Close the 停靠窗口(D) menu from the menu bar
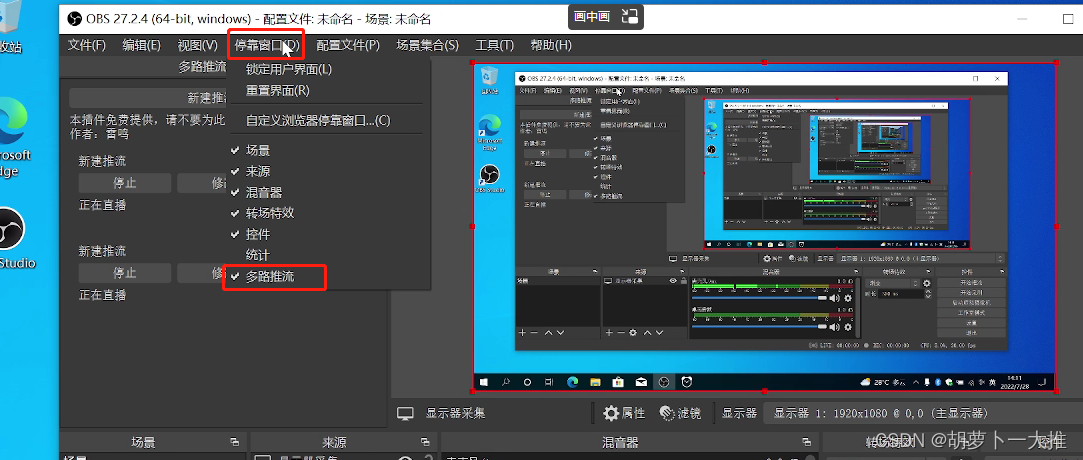The height and width of the screenshot is (460, 1083). pos(267,46)
